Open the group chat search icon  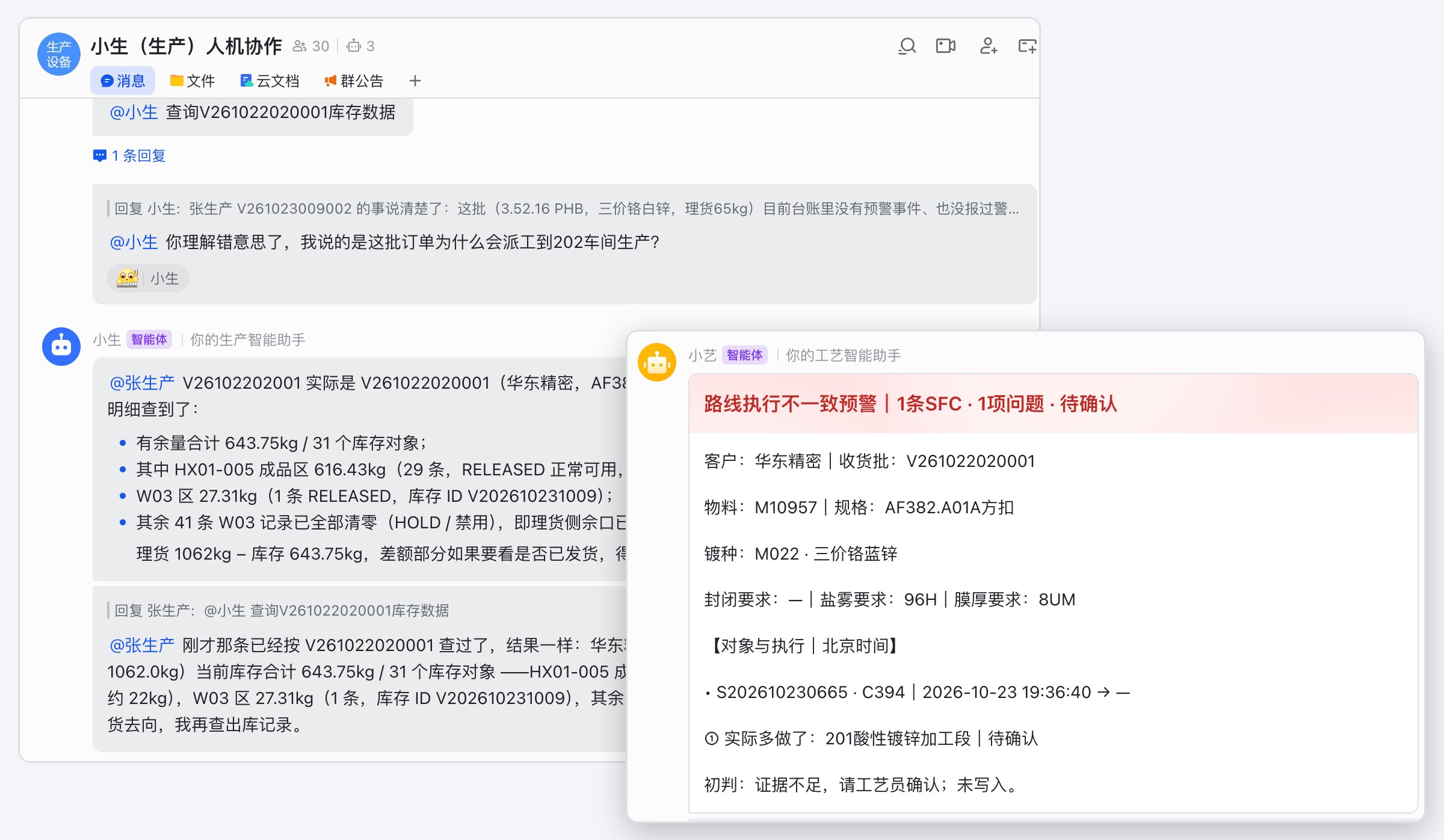[x=907, y=46]
